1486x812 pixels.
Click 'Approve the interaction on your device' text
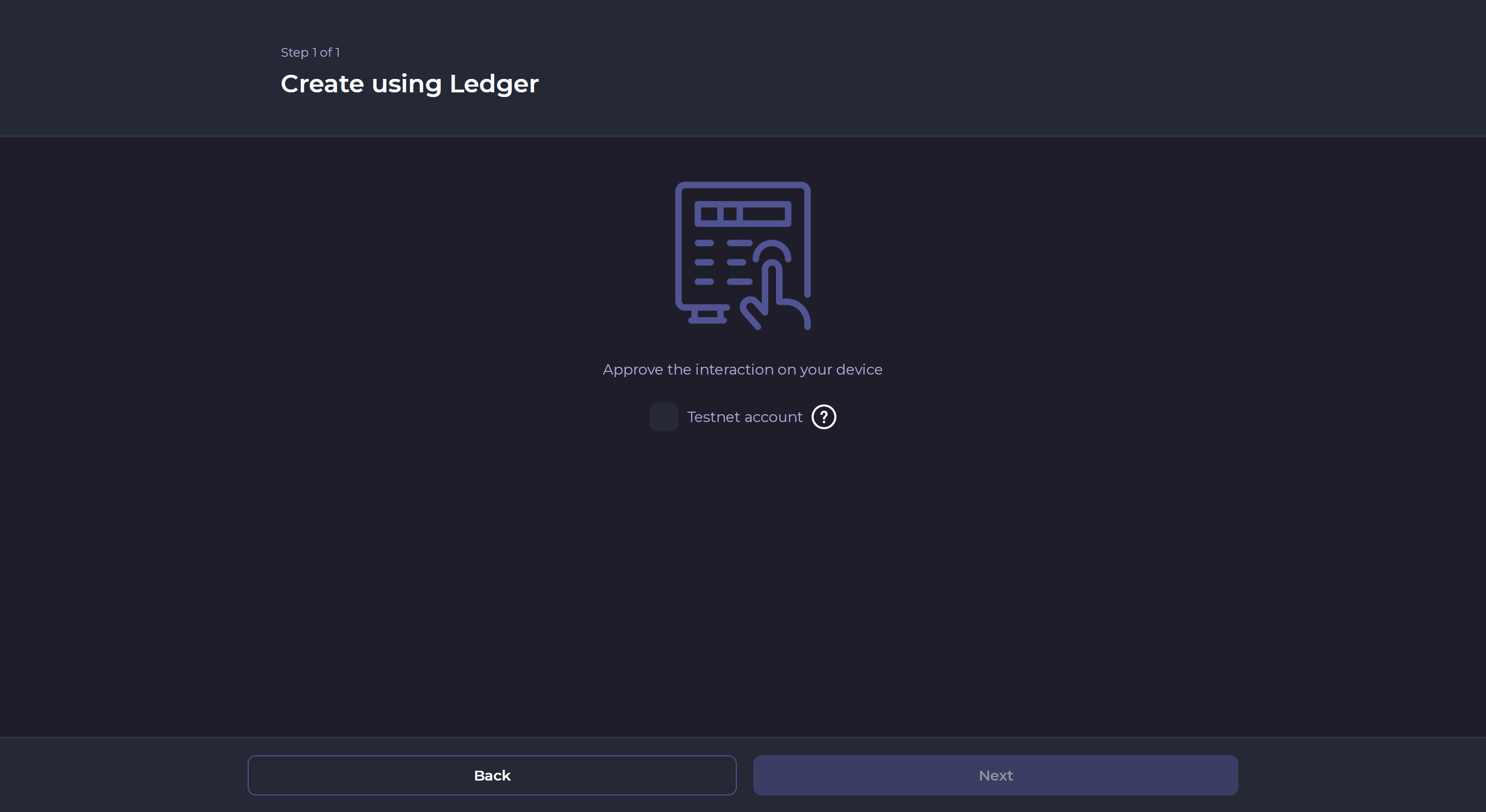[x=742, y=370]
